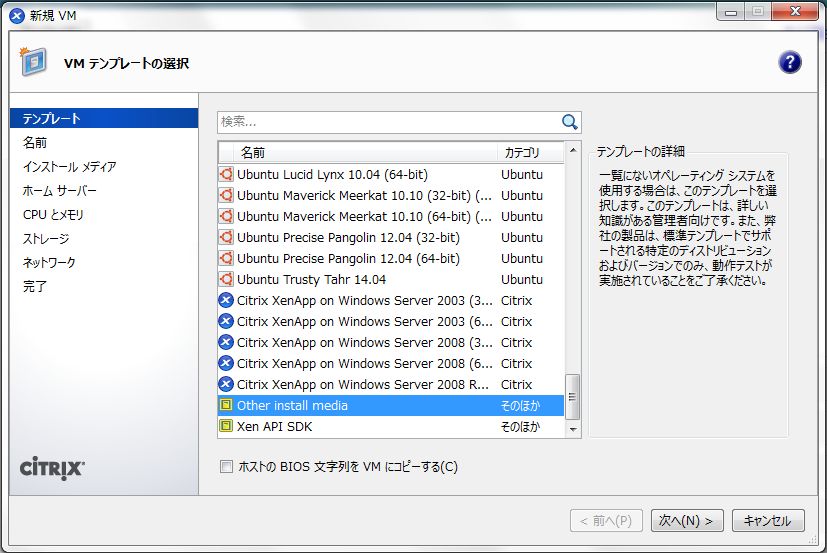Select the Other install media template

391,405
